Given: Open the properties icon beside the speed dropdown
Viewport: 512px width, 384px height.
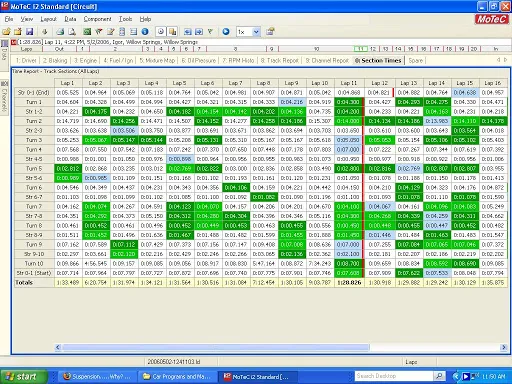Looking at the screenshot, I should pyautogui.click(x=270, y=32).
